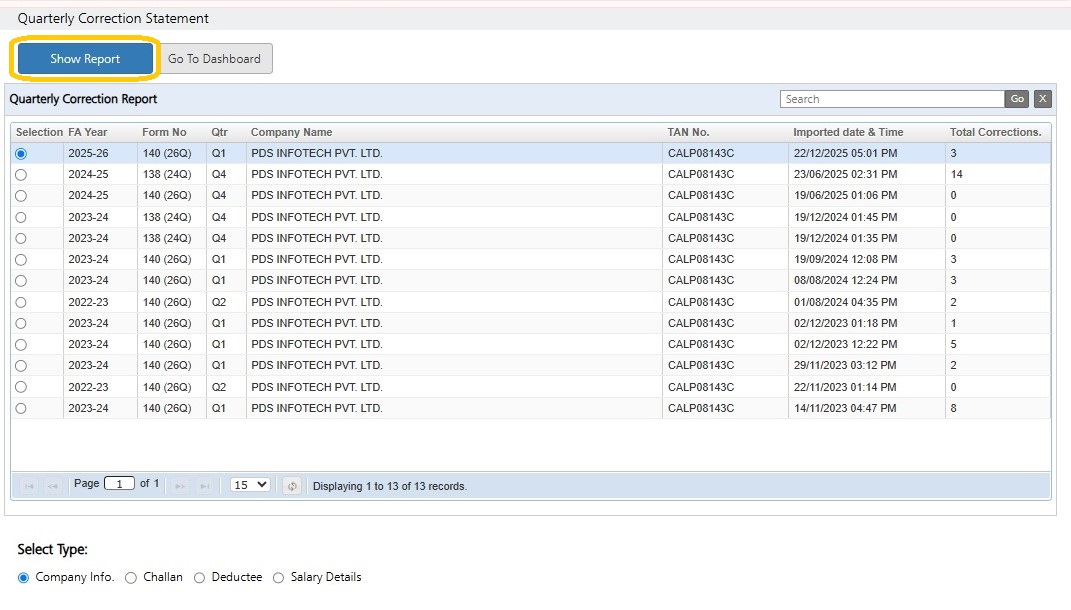The width and height of the screenshot is (1071, 610).
Task: Refresh the Quarterly Correction Report grid
Action: pyautogui.click(x=292, y=486)
